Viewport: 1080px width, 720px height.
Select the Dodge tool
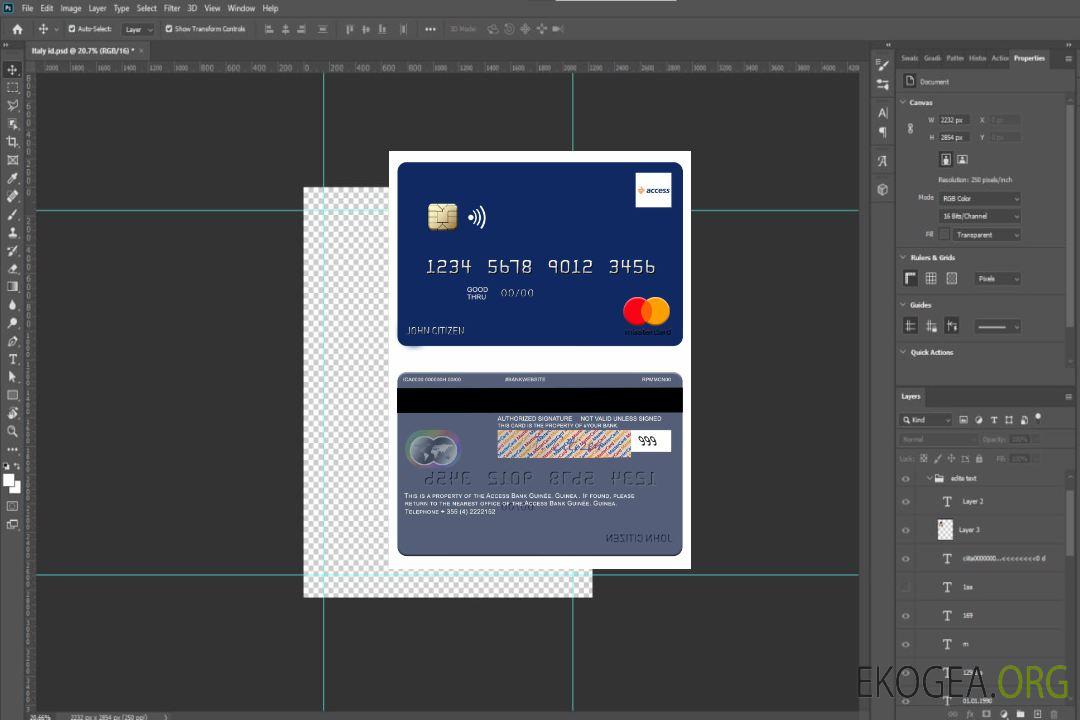click(x=12, y=322)
